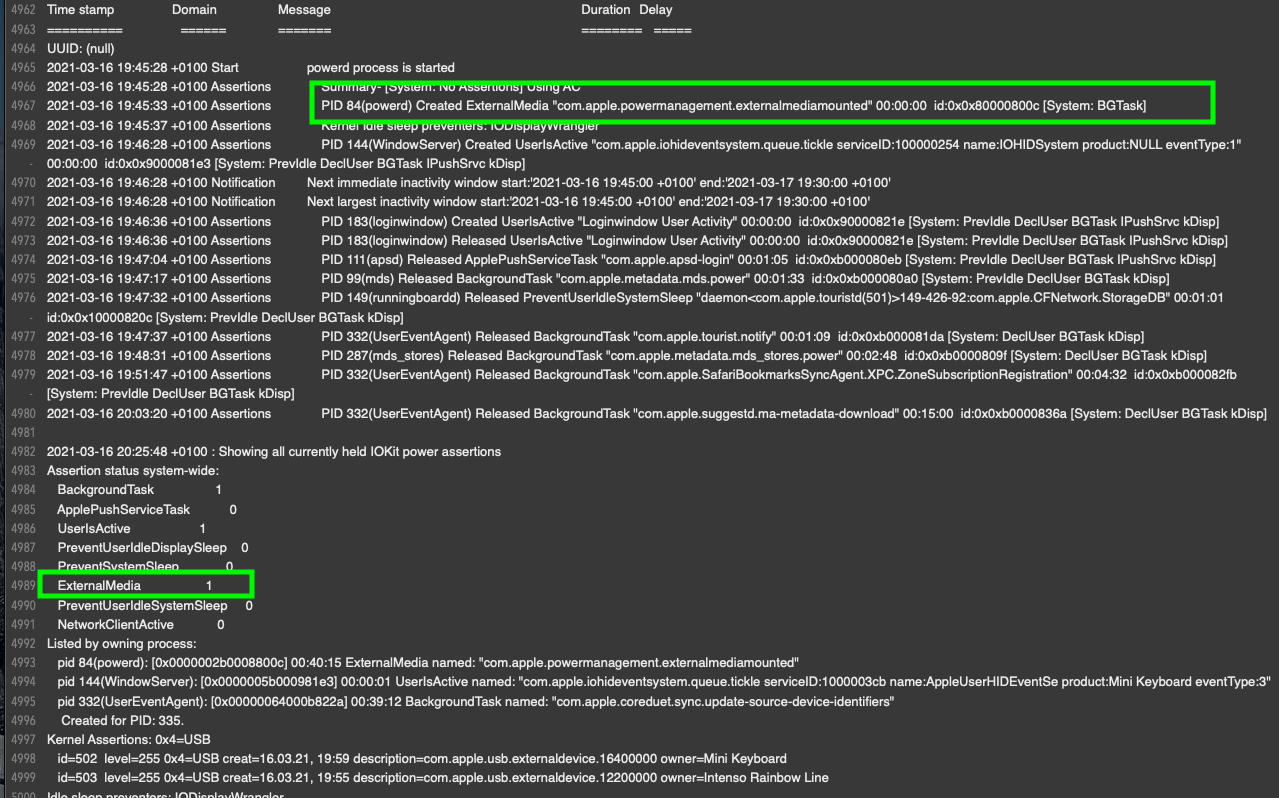Image resolution: width=1279 pixels, height=798 pixels.
Task: Click line number 4976 in the gutter
Action: [x=22, y=298]
